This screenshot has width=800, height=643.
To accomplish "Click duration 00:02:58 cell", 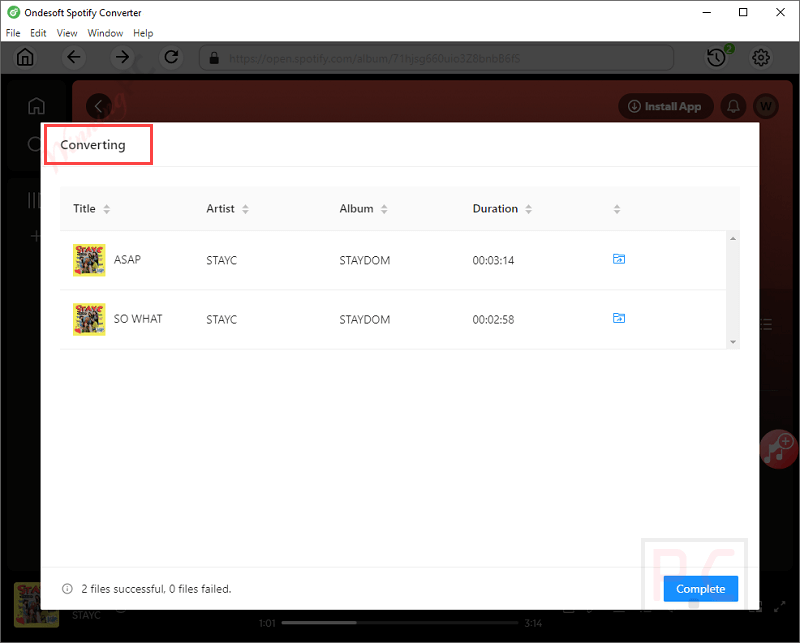I will pos(493,319).
